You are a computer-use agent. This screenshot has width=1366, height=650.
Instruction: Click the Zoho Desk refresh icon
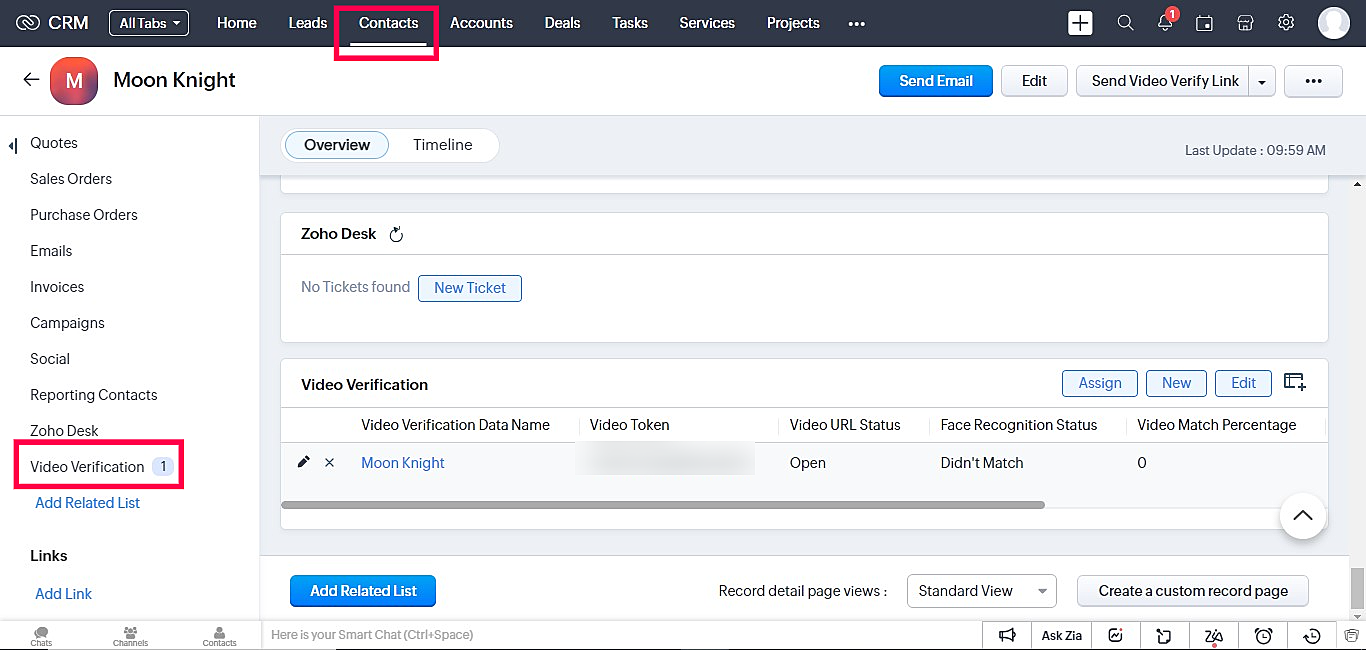(396, 234)
